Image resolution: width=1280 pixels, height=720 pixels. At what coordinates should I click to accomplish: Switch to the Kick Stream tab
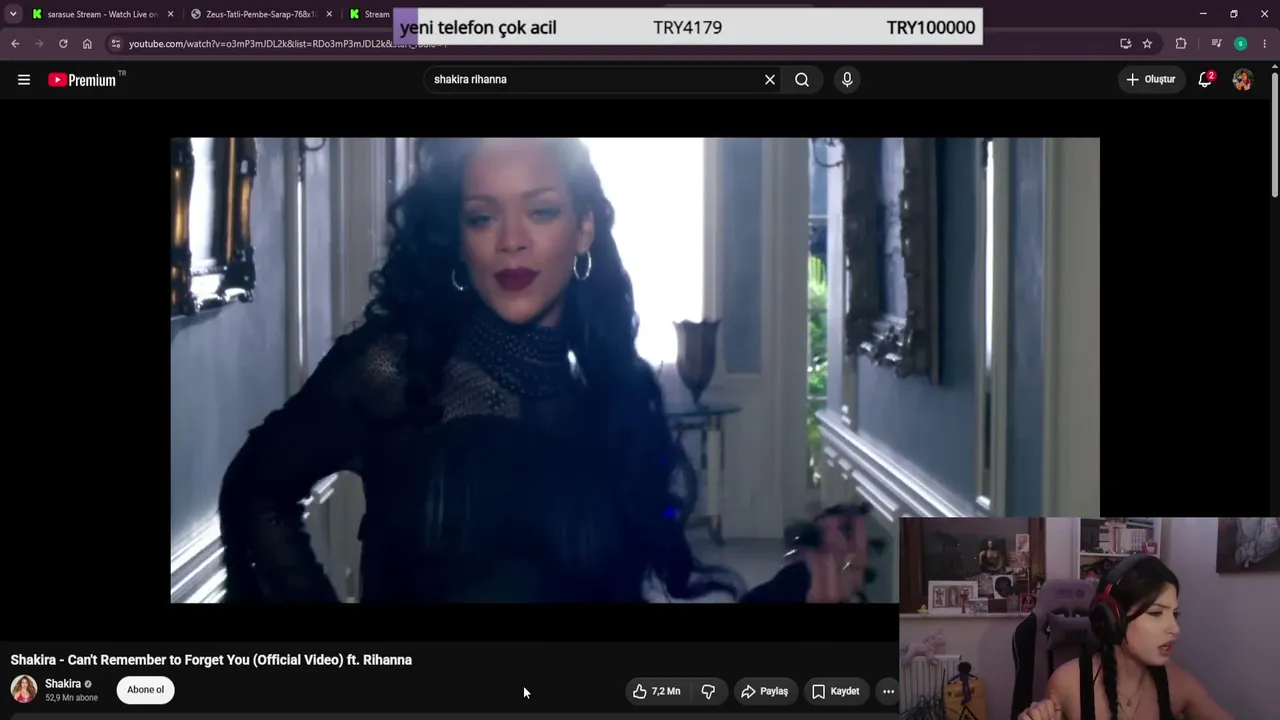point(370,14)
